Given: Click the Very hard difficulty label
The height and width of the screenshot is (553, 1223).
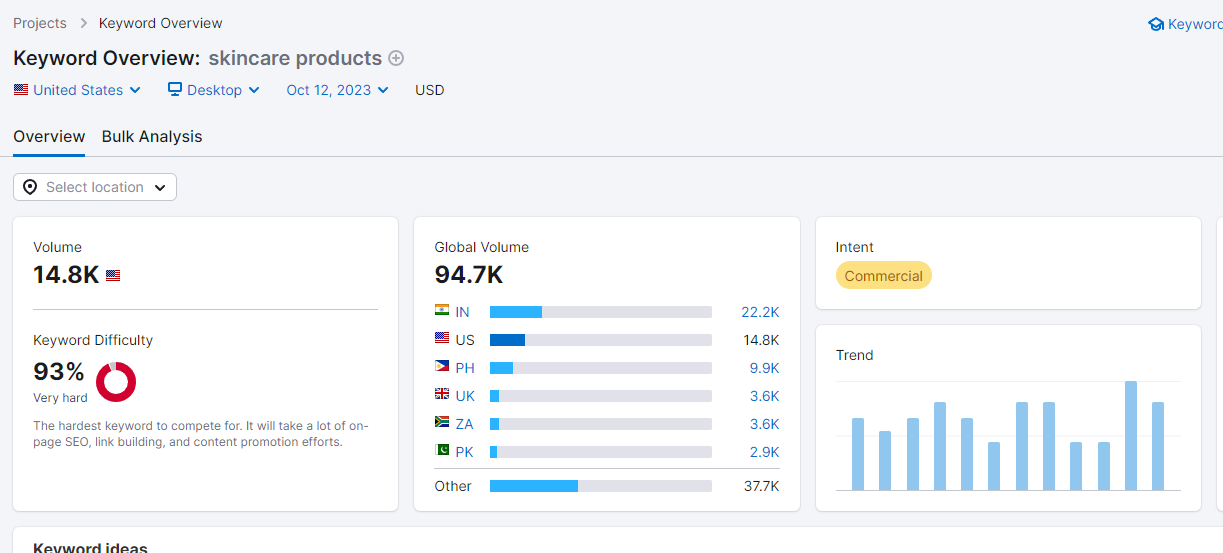Looking at the screenshot, I should (x=60, y=398).
